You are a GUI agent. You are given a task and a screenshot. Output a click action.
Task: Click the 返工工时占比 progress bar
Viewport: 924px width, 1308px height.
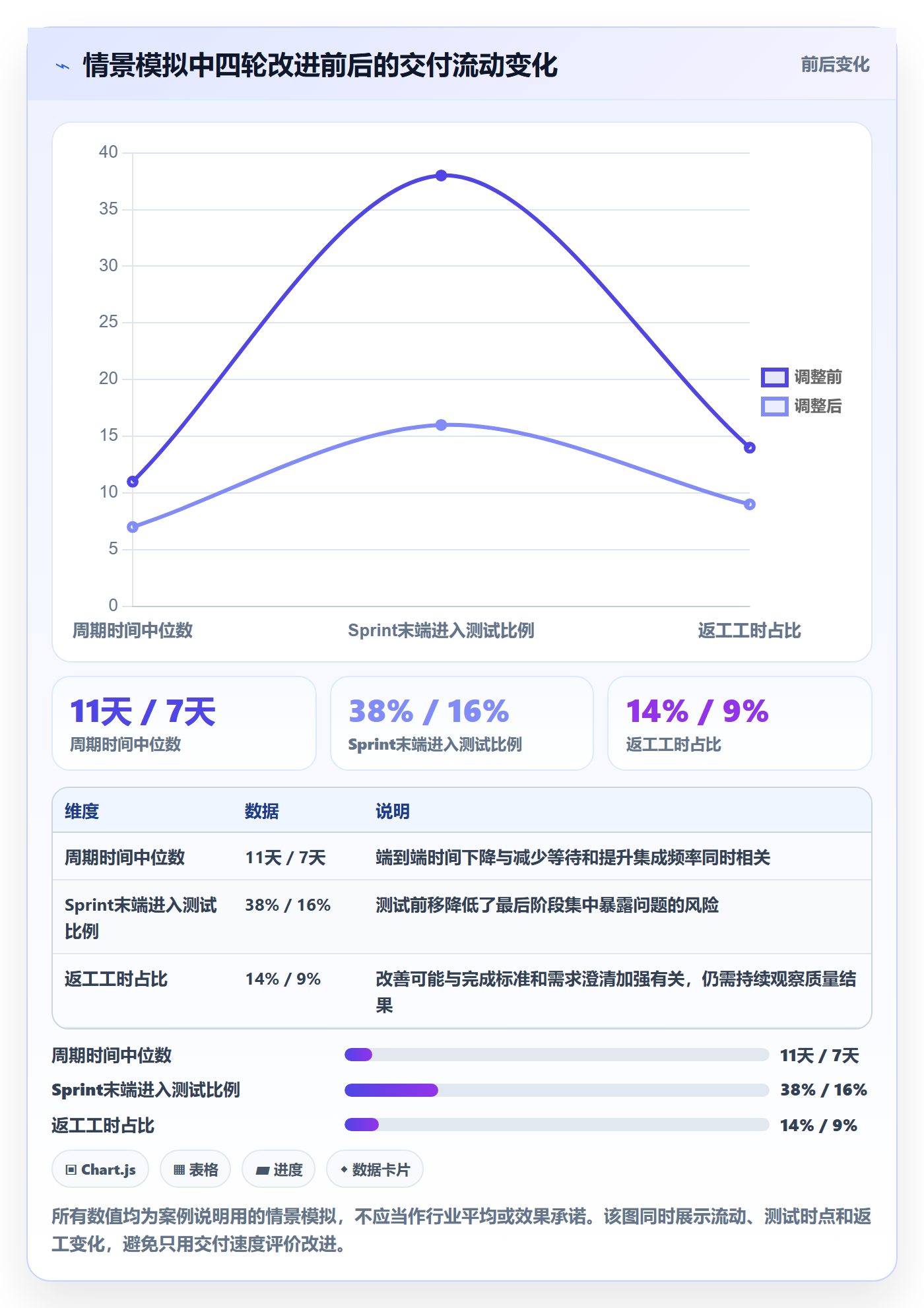(x=557, y=1125)
